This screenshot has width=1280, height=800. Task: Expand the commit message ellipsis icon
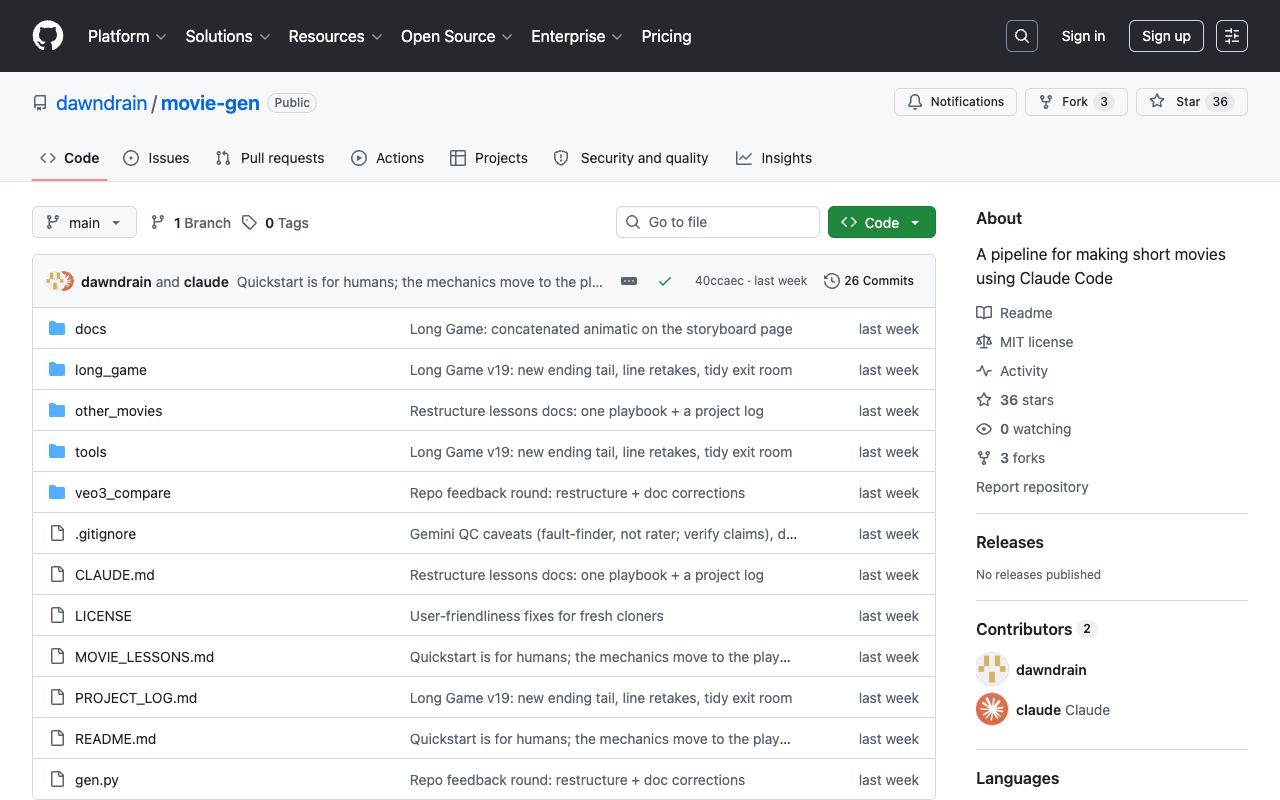629,281
